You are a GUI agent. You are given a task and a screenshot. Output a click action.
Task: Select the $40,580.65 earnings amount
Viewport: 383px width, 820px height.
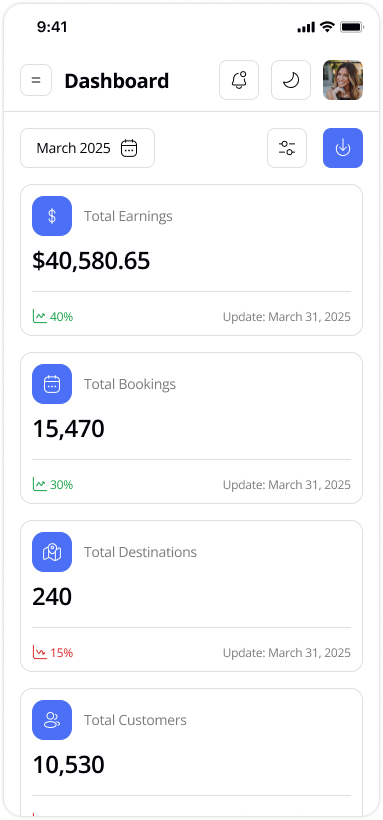(x=91, y=261)
